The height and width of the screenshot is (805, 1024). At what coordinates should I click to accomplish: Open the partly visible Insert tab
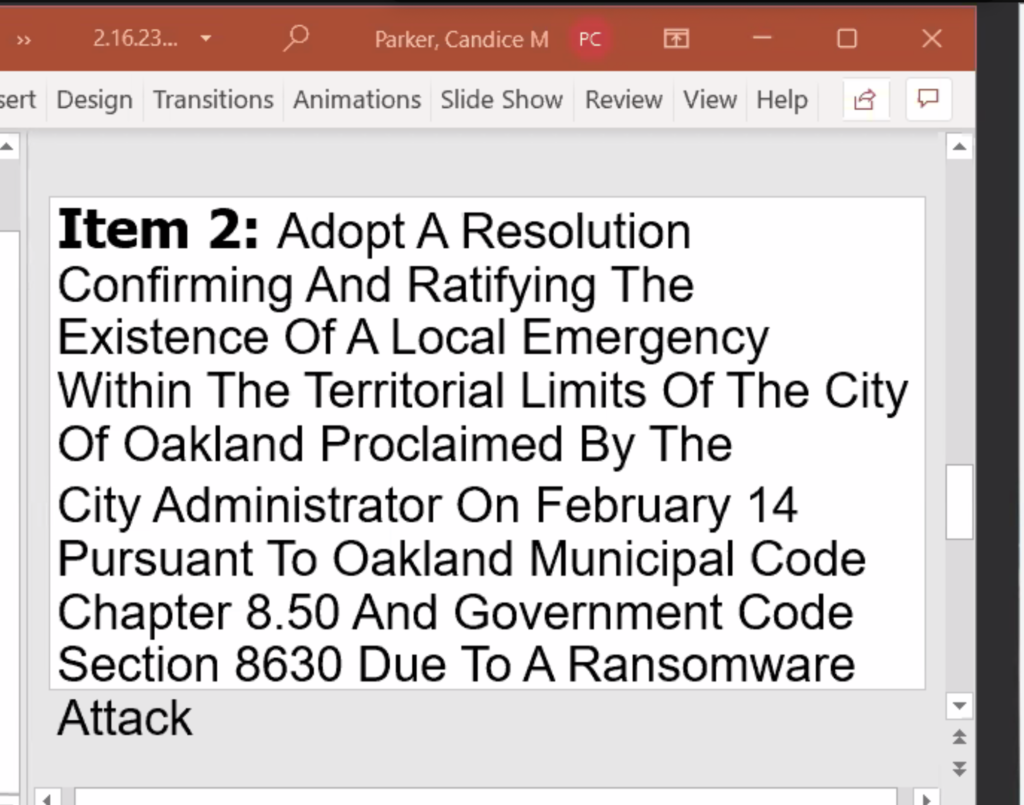click(18, 100)
